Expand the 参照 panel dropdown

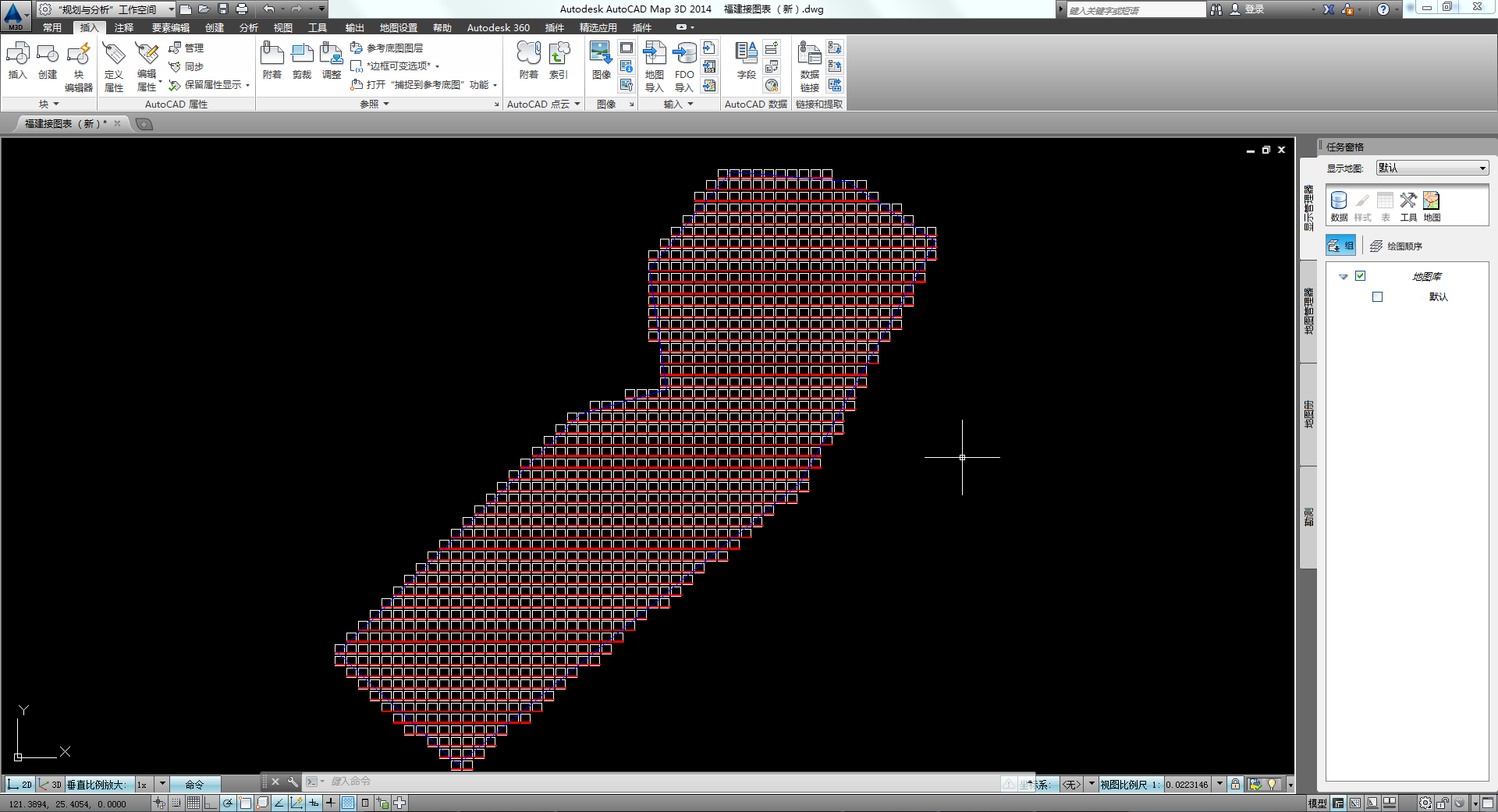tap(374, 104)
